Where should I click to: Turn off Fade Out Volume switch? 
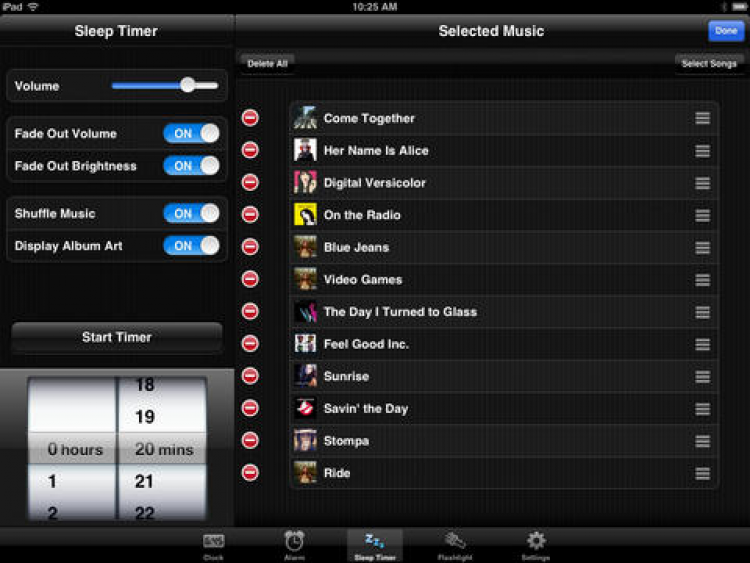191,133
